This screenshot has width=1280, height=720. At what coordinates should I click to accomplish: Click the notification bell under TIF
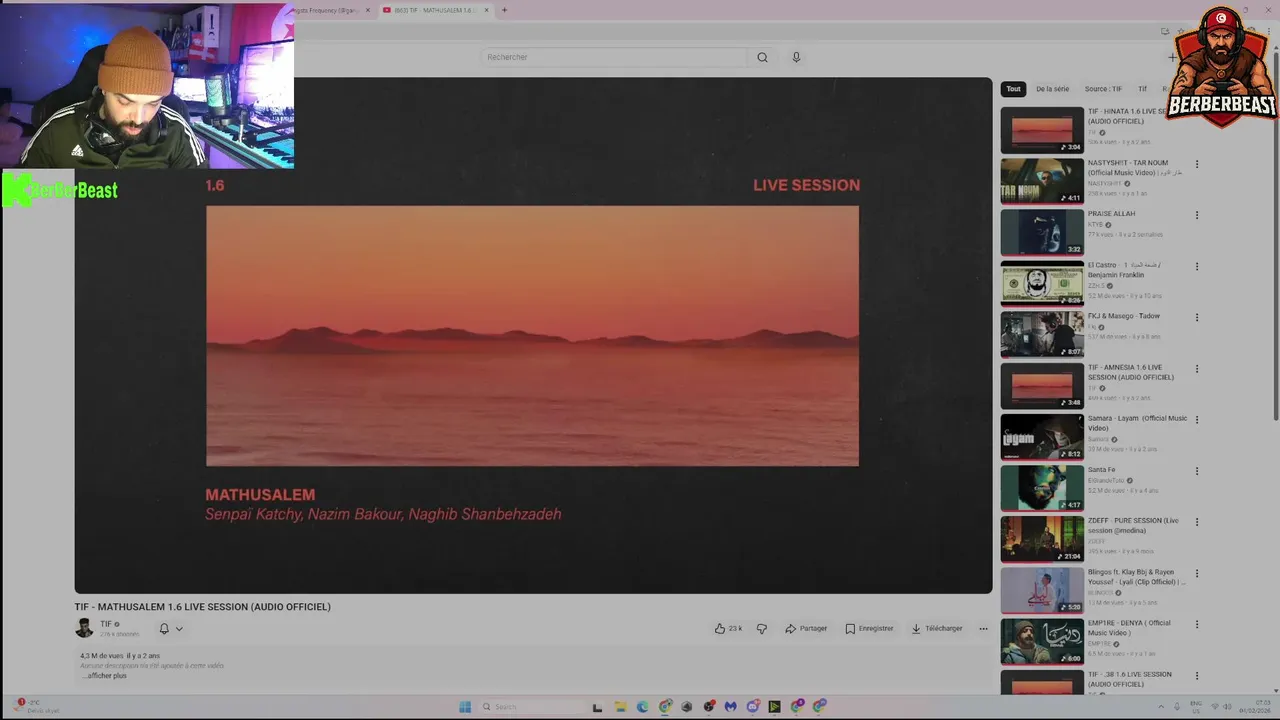pyautogui.click(x=164, y=629)
